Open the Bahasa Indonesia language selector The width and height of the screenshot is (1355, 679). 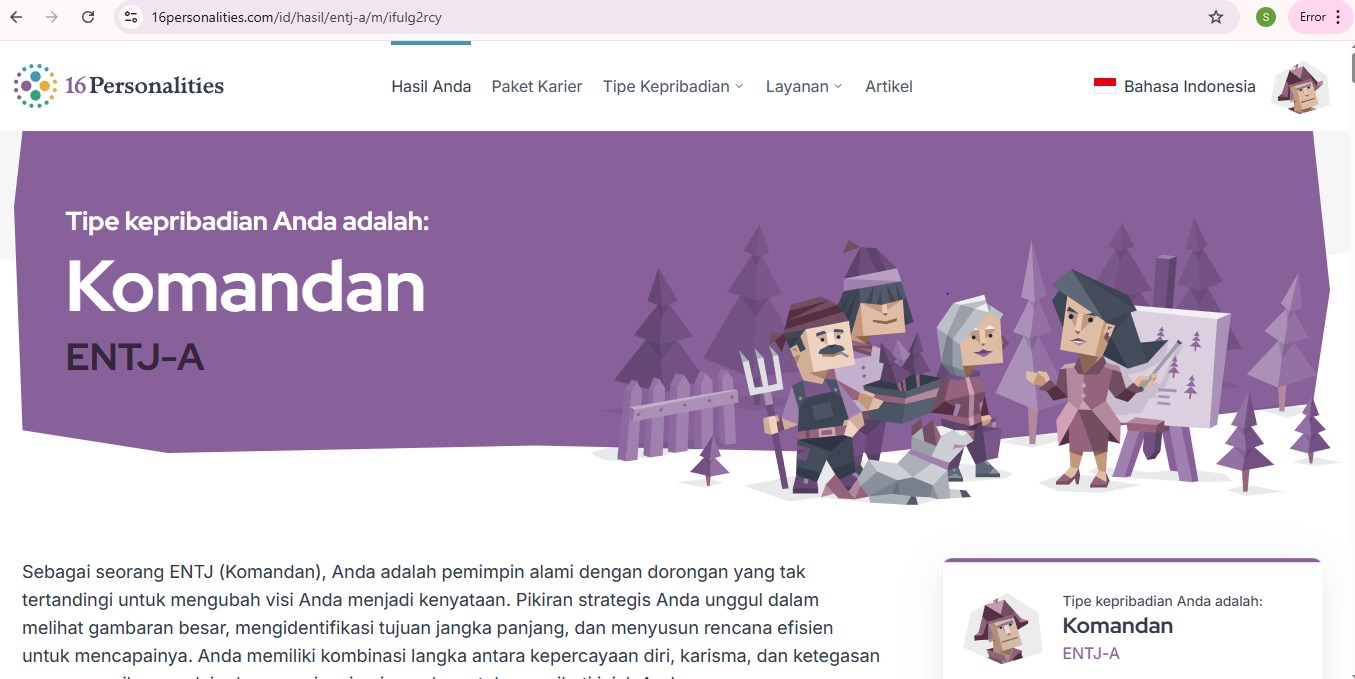click(x=1175, y=86)
